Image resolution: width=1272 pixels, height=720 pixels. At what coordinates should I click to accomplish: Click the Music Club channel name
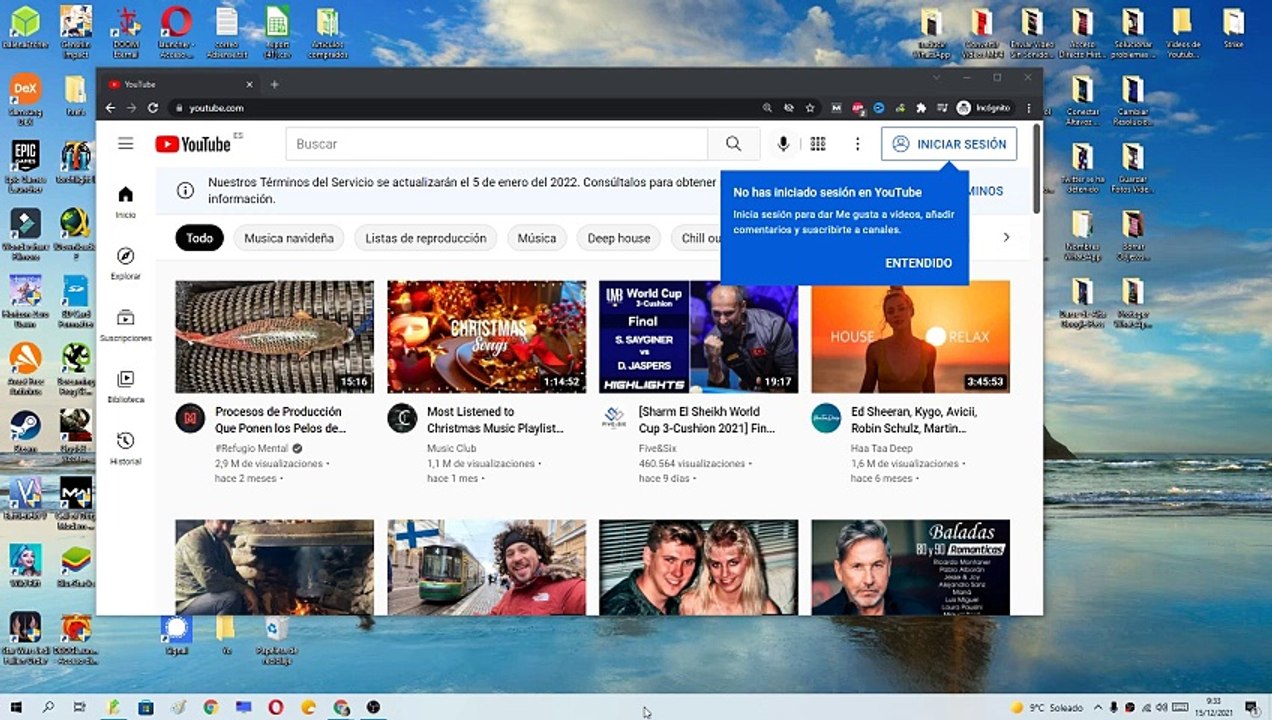(451, 449)
